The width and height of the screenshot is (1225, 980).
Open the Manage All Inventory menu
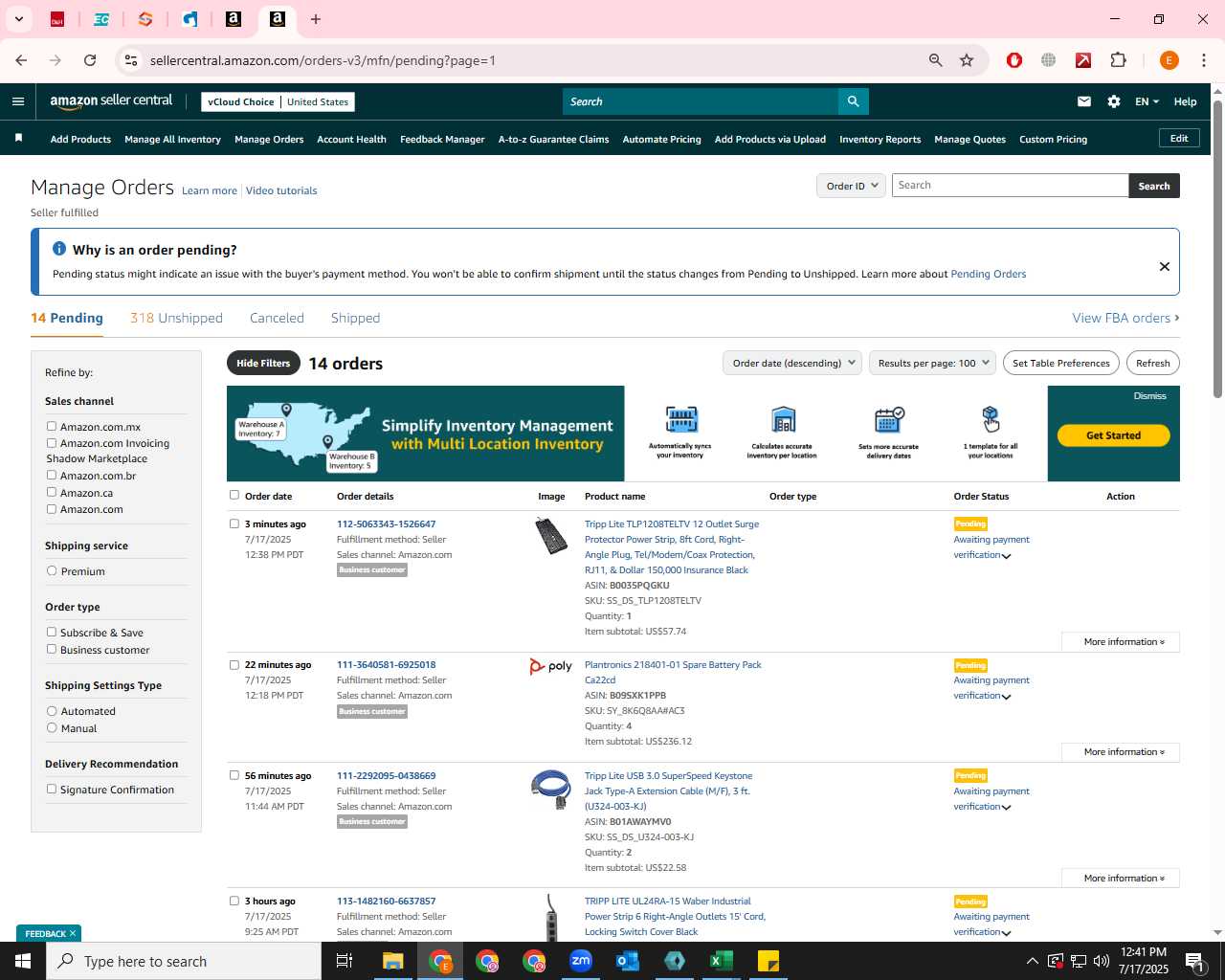172,140
